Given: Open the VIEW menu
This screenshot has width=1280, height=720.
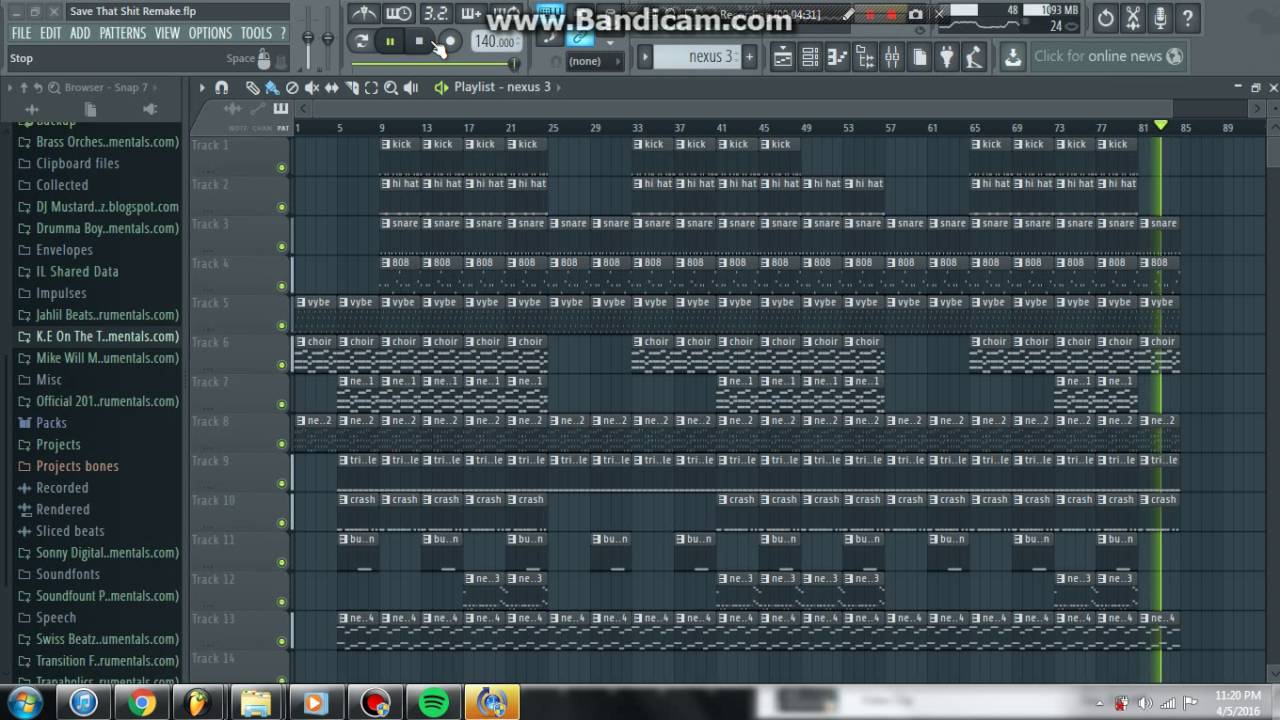Looking at the screenshot, I should pyautogui.click(x=167, y=33).
